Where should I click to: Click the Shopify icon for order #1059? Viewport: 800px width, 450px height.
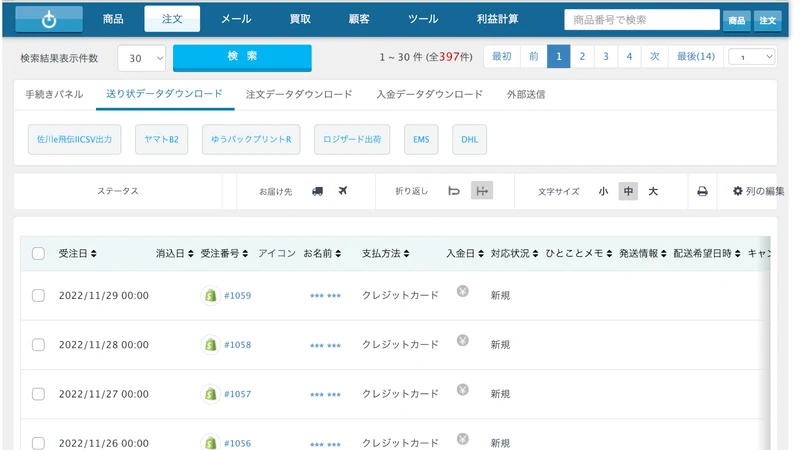point(210,295)
